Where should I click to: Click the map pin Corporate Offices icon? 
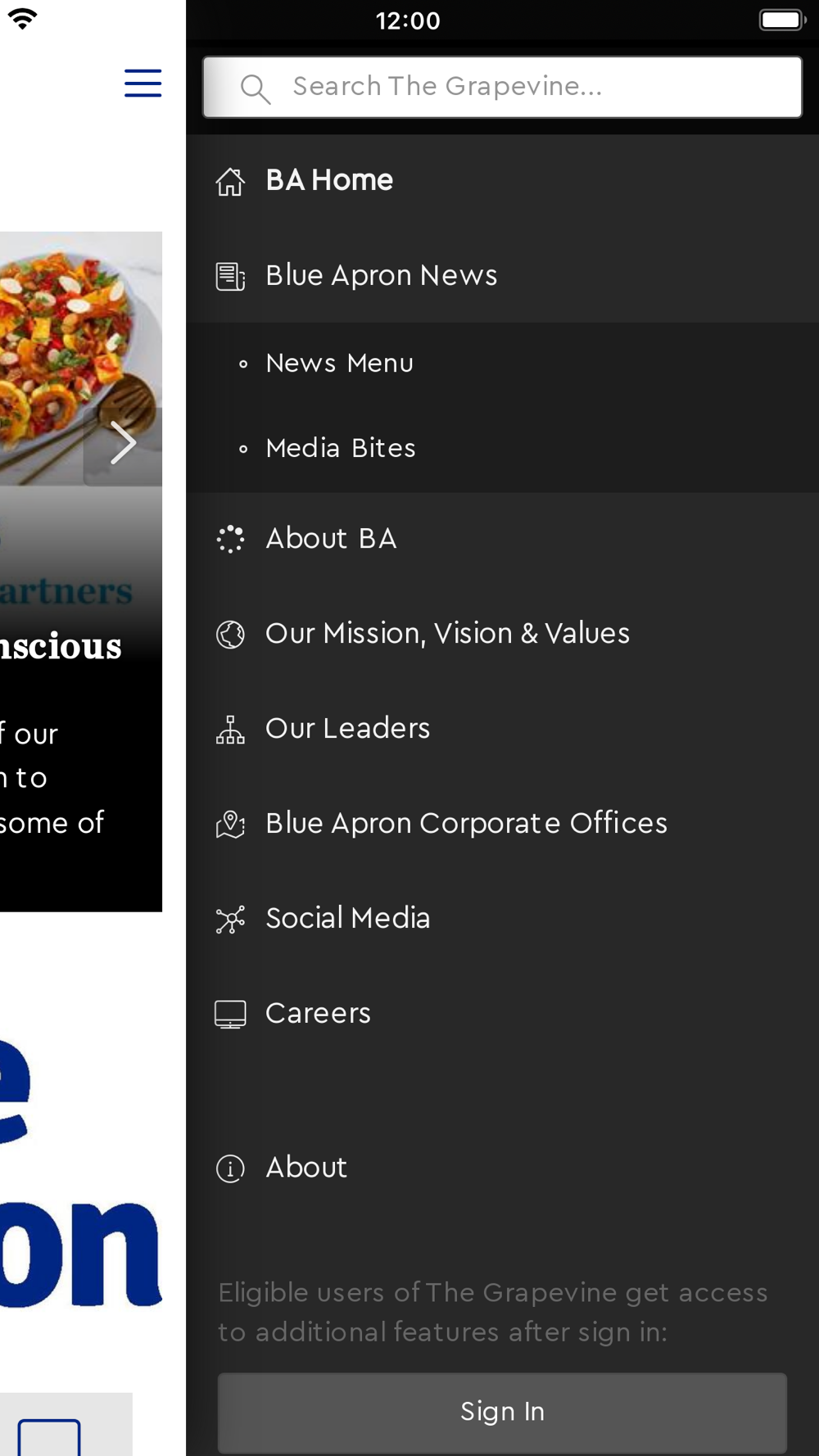230,824
